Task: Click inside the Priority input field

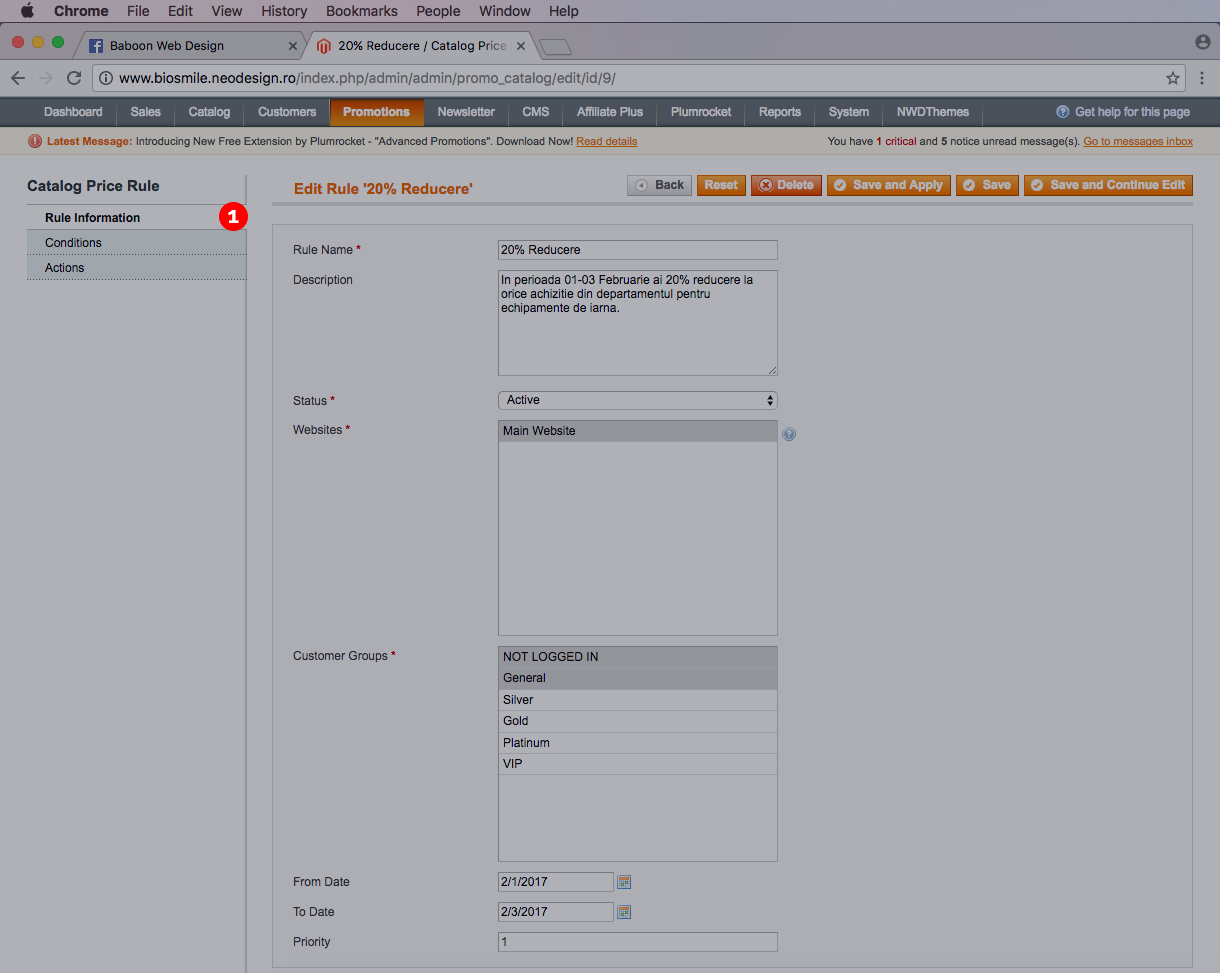Action: (637, 941)
